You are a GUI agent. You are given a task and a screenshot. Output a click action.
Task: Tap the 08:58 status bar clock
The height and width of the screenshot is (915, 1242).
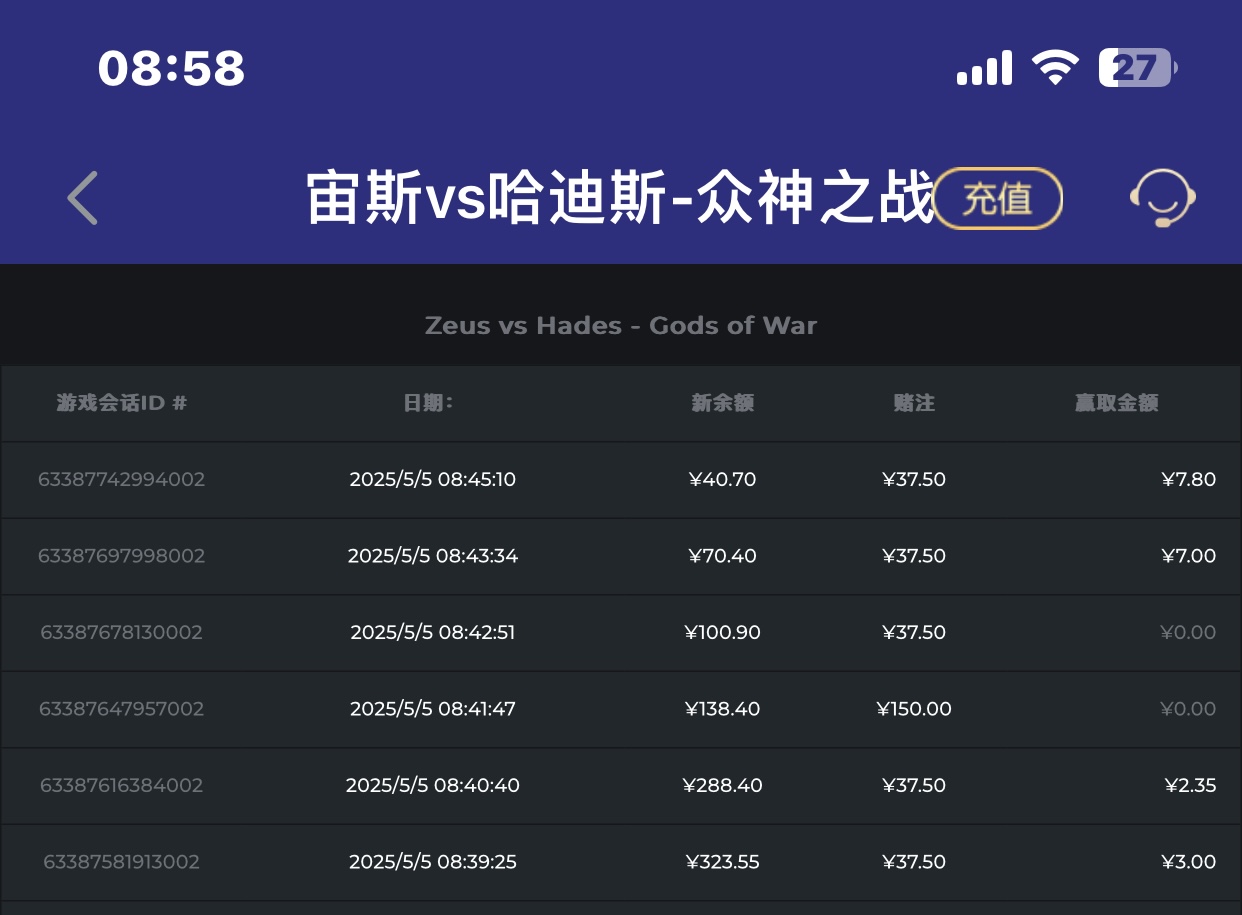[172, 68]
